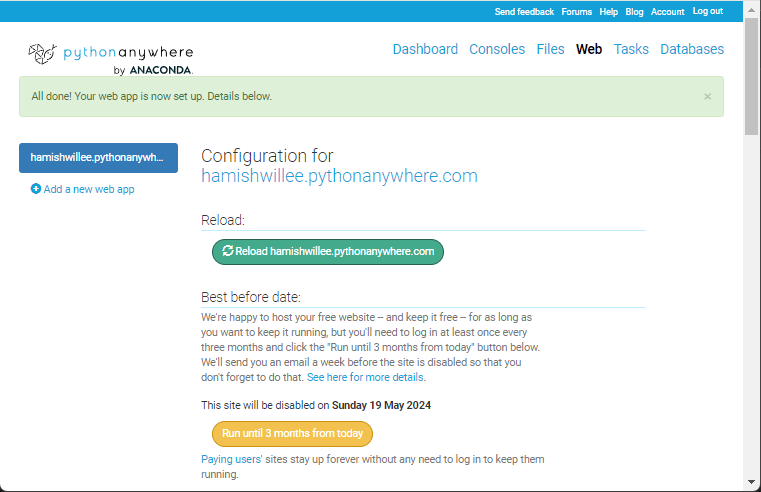
Task: Open the 'See here for more details' link
Action: [366, 378]
